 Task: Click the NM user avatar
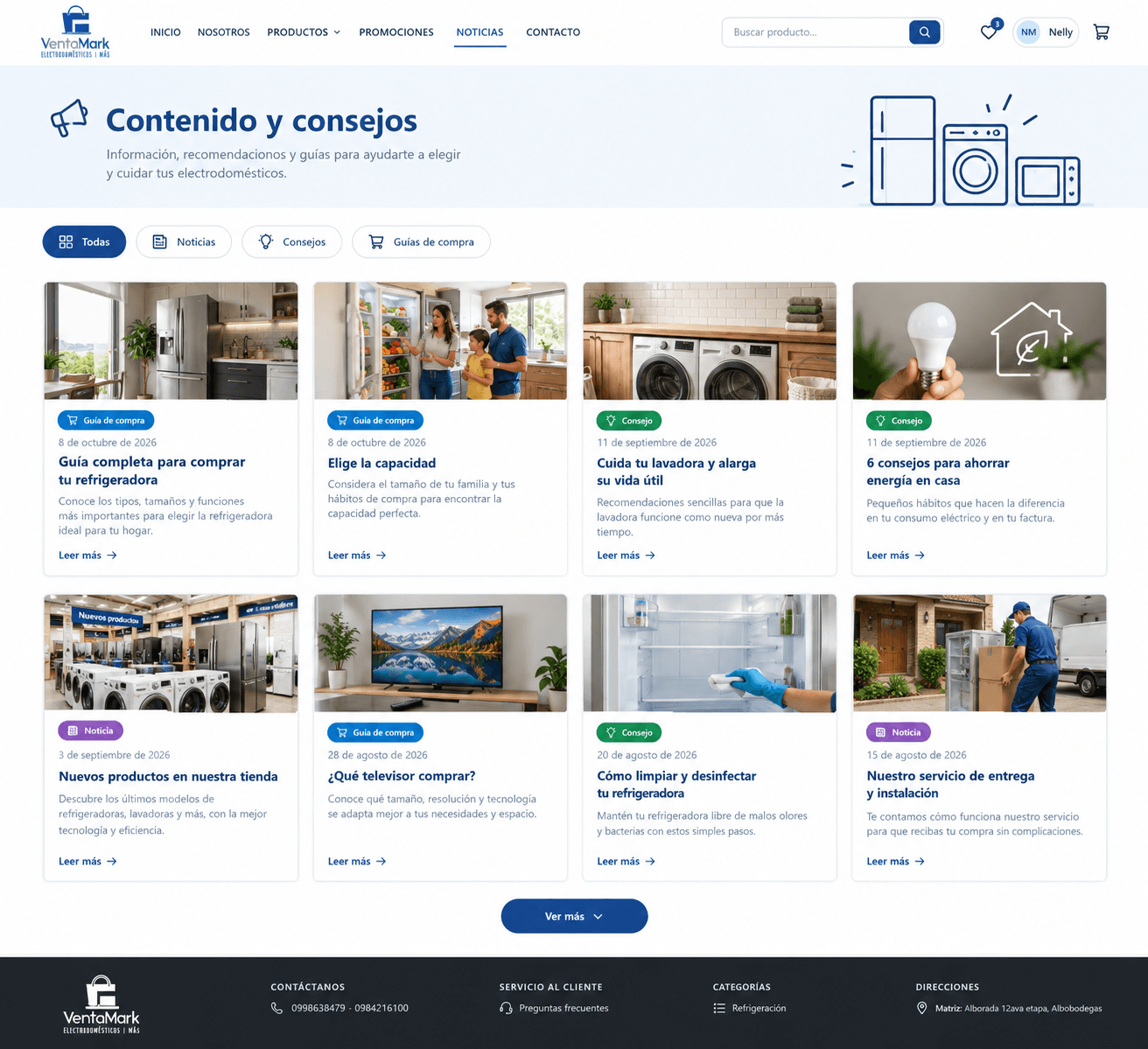click(1029, 32)
